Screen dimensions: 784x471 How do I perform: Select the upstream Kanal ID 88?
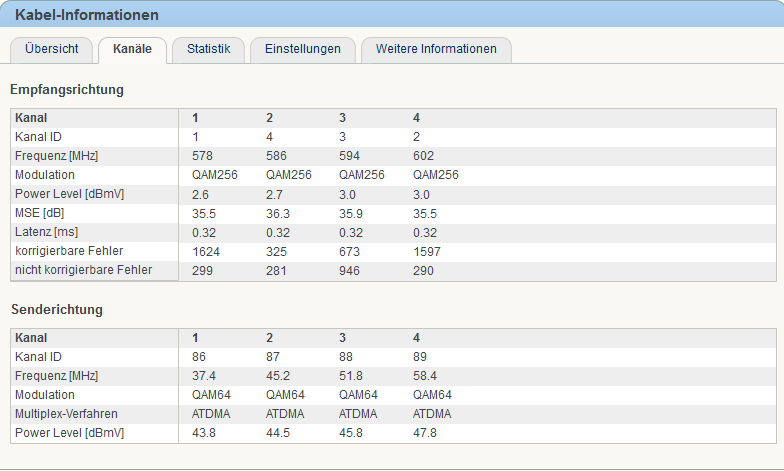(x=348, y=356)
